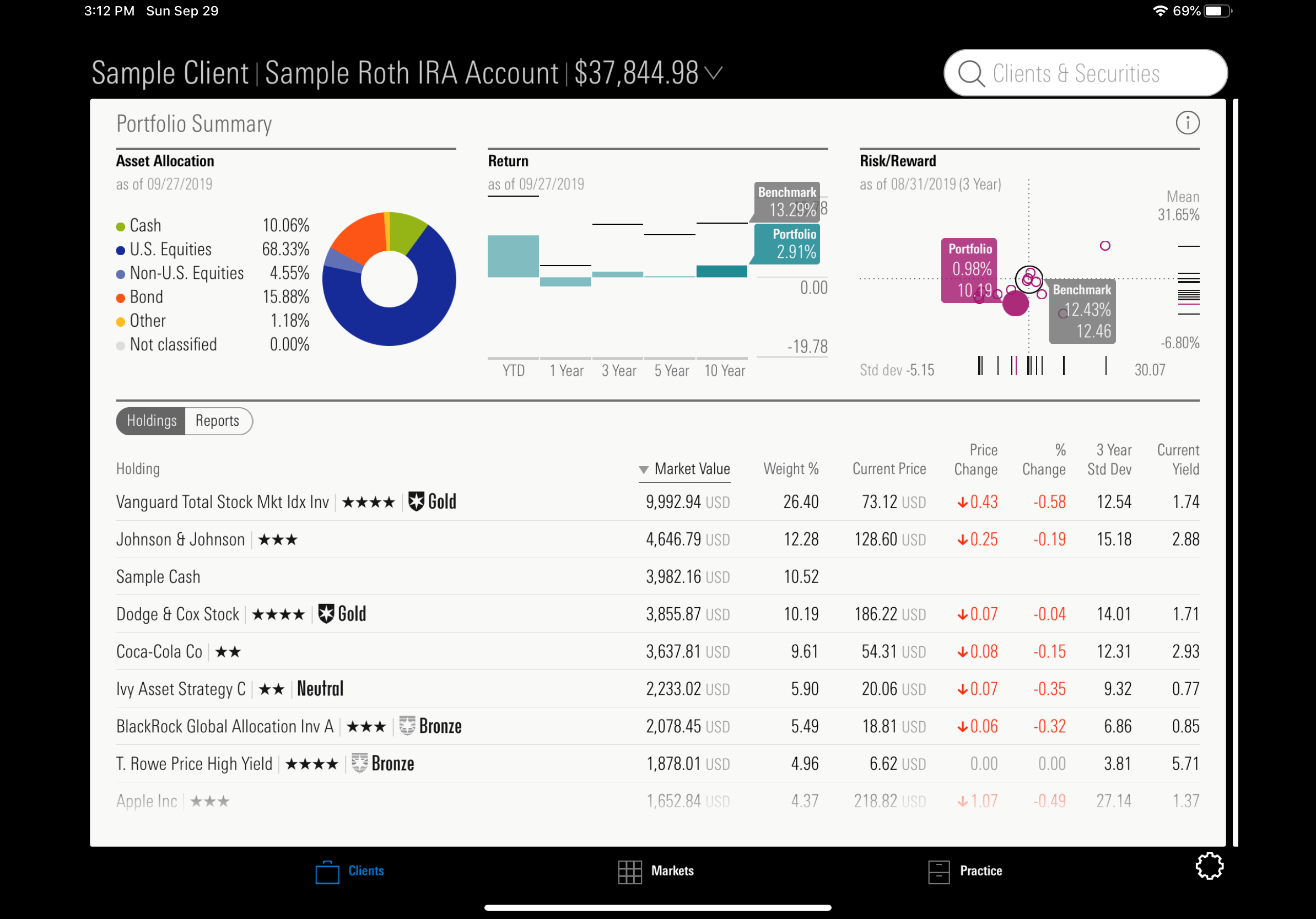
Task: Tap the Benchmark label in Risk/Reward chart
Action: [1082, 311]
